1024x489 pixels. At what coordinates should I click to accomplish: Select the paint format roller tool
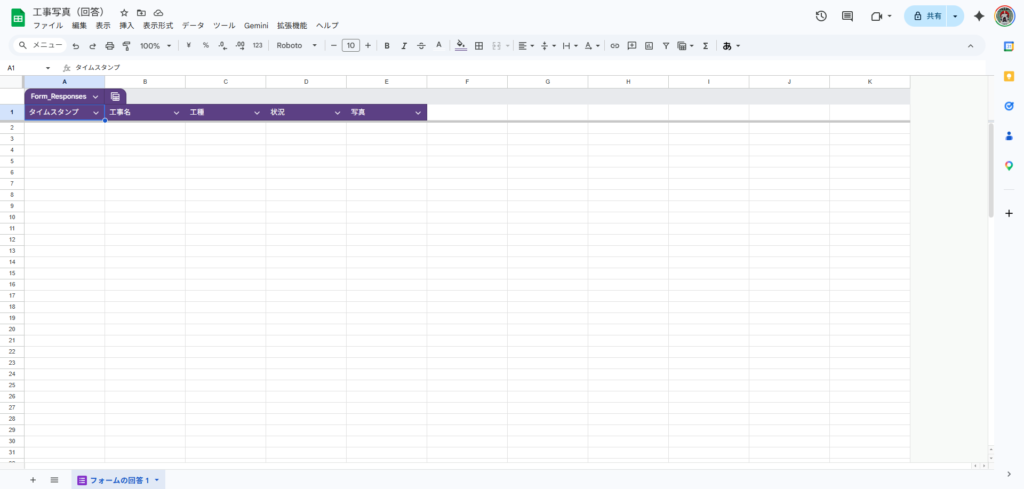pyautogui.click(x=126, y=46)
